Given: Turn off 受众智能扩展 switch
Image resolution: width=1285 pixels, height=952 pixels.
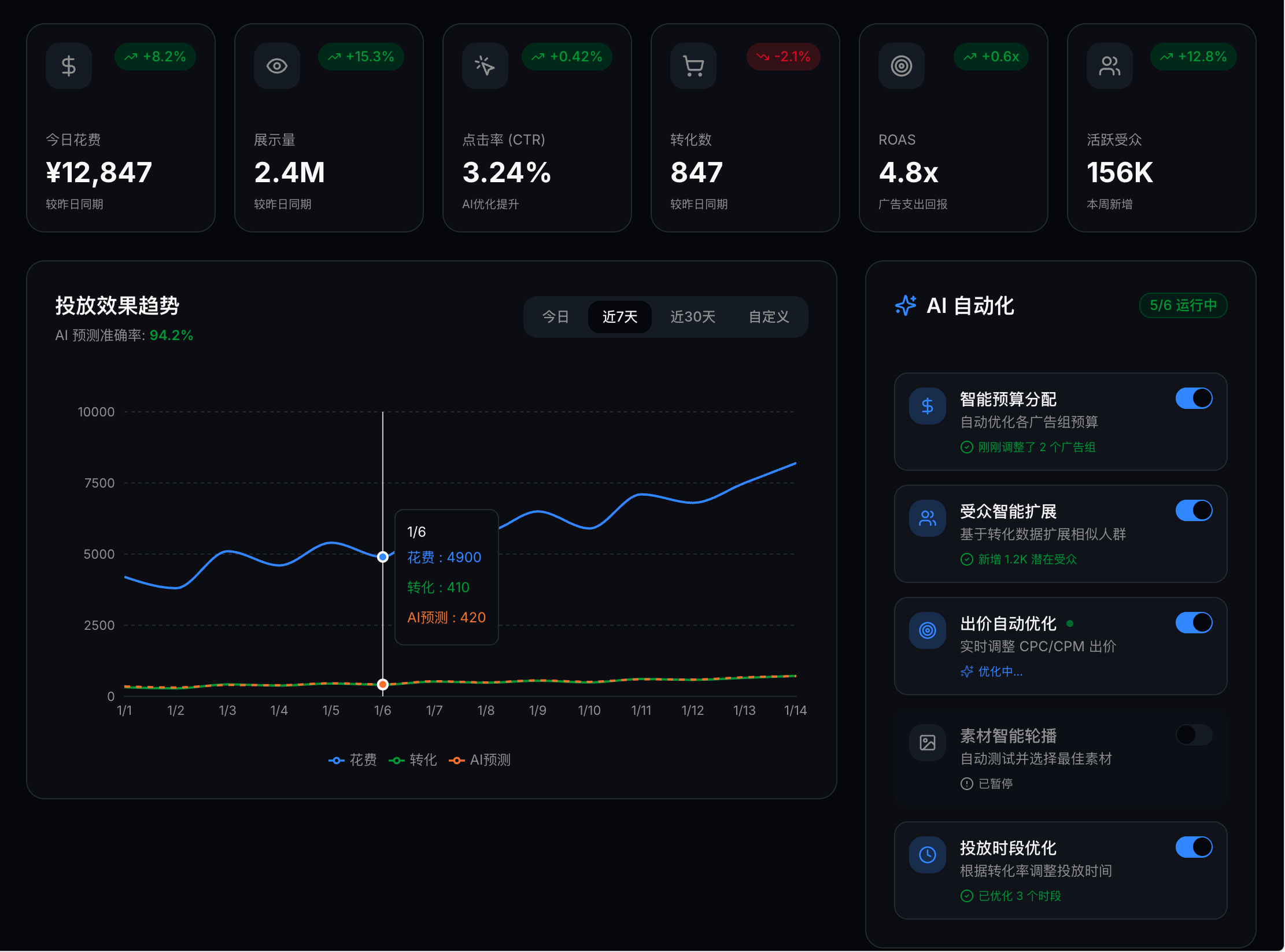Looking at the screenshot, I should click(x=1194, y=511).
